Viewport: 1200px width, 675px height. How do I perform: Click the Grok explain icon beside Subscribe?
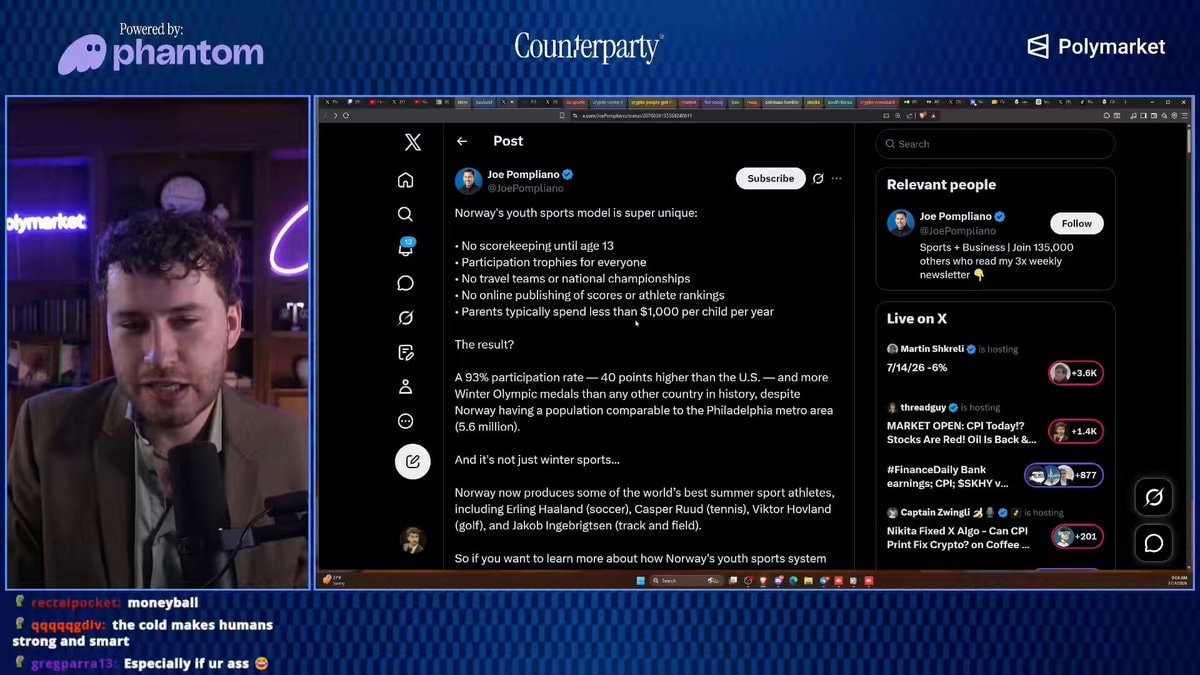[x=818, y=178]
